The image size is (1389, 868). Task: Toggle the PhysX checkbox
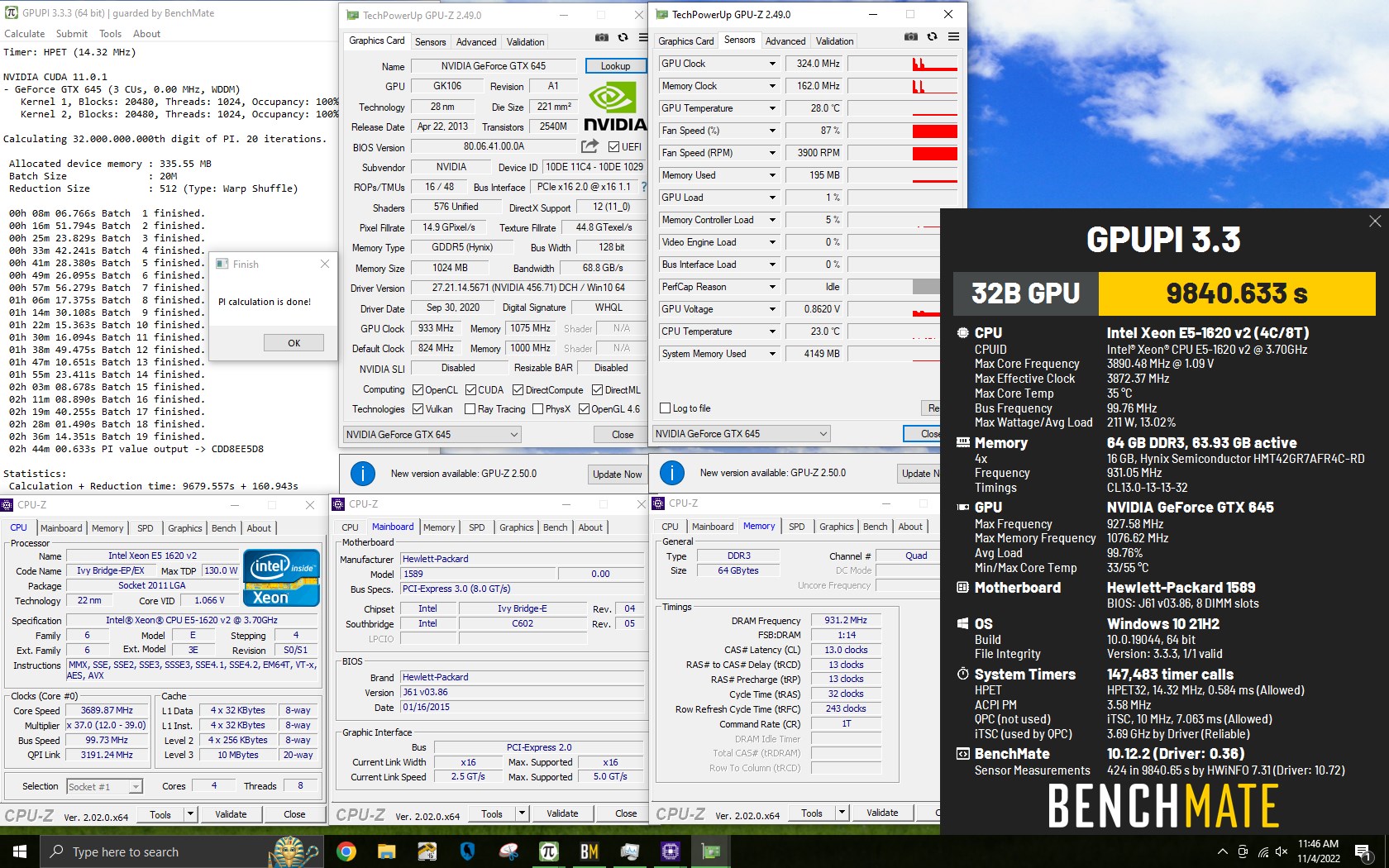click(x=538, y=409)
